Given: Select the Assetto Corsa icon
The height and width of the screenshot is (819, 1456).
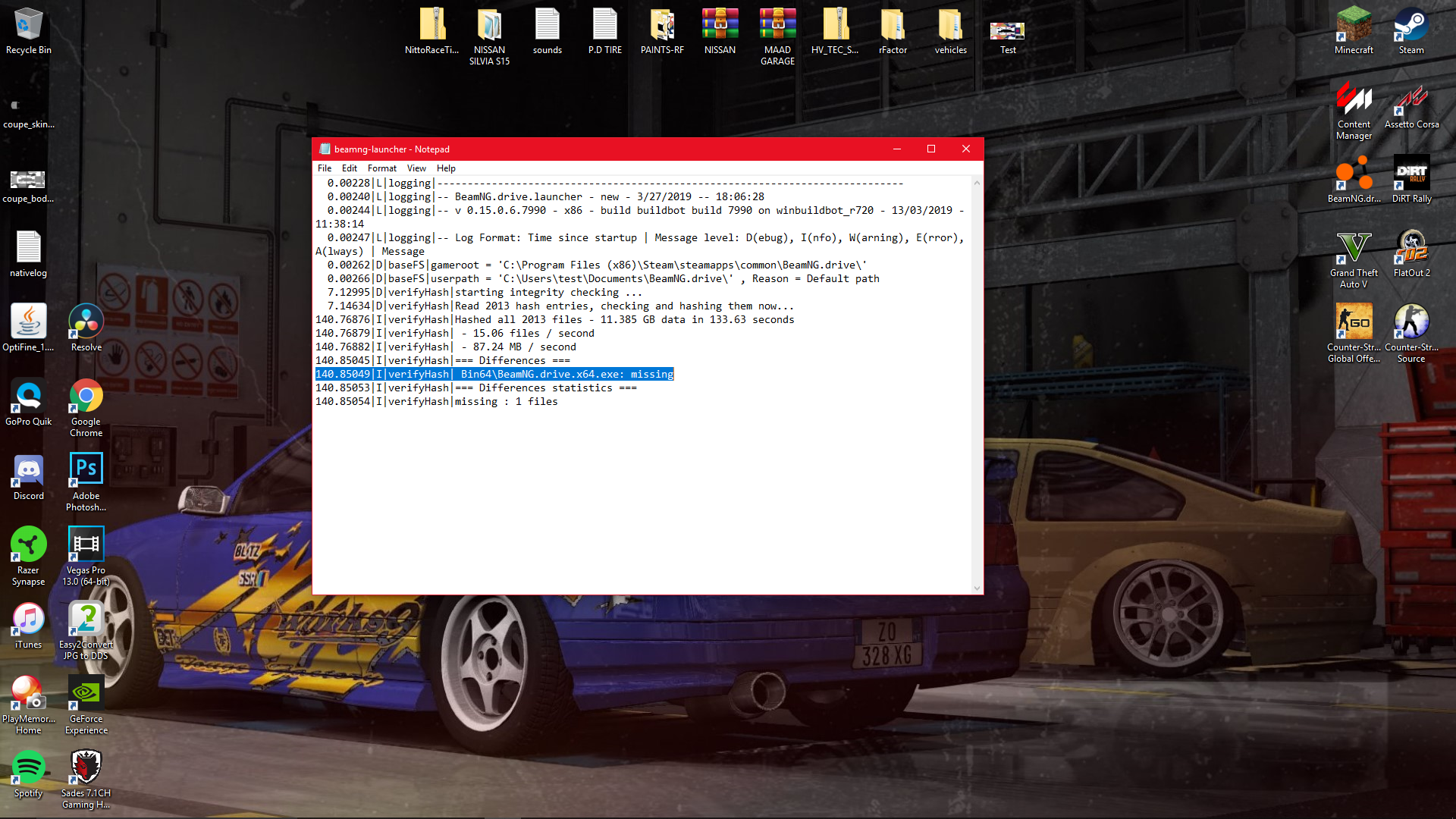Looking at the screenshot, I should (1410, 103).
